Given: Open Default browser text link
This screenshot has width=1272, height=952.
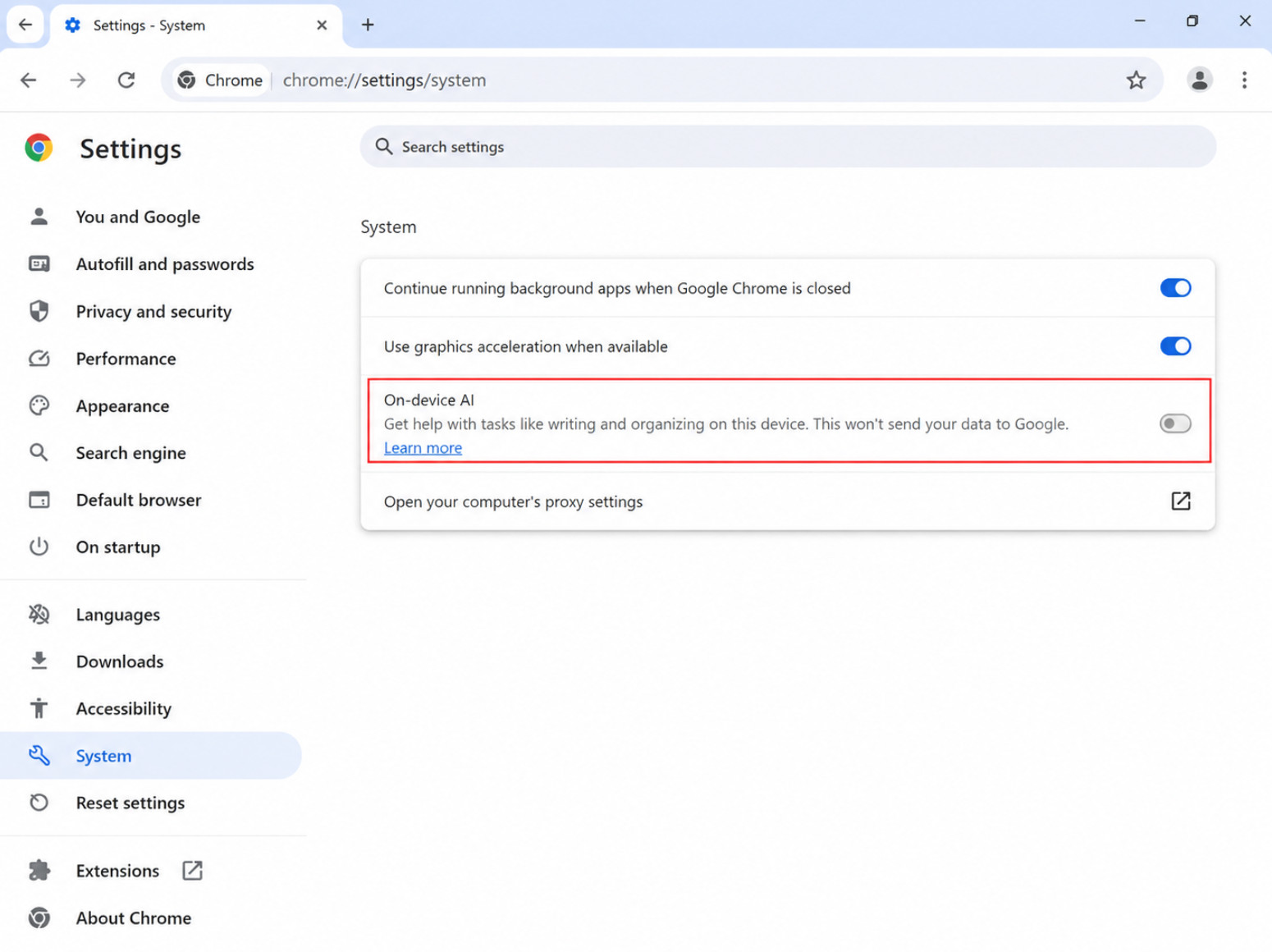Looking at the screenshot, I should 139,500.
